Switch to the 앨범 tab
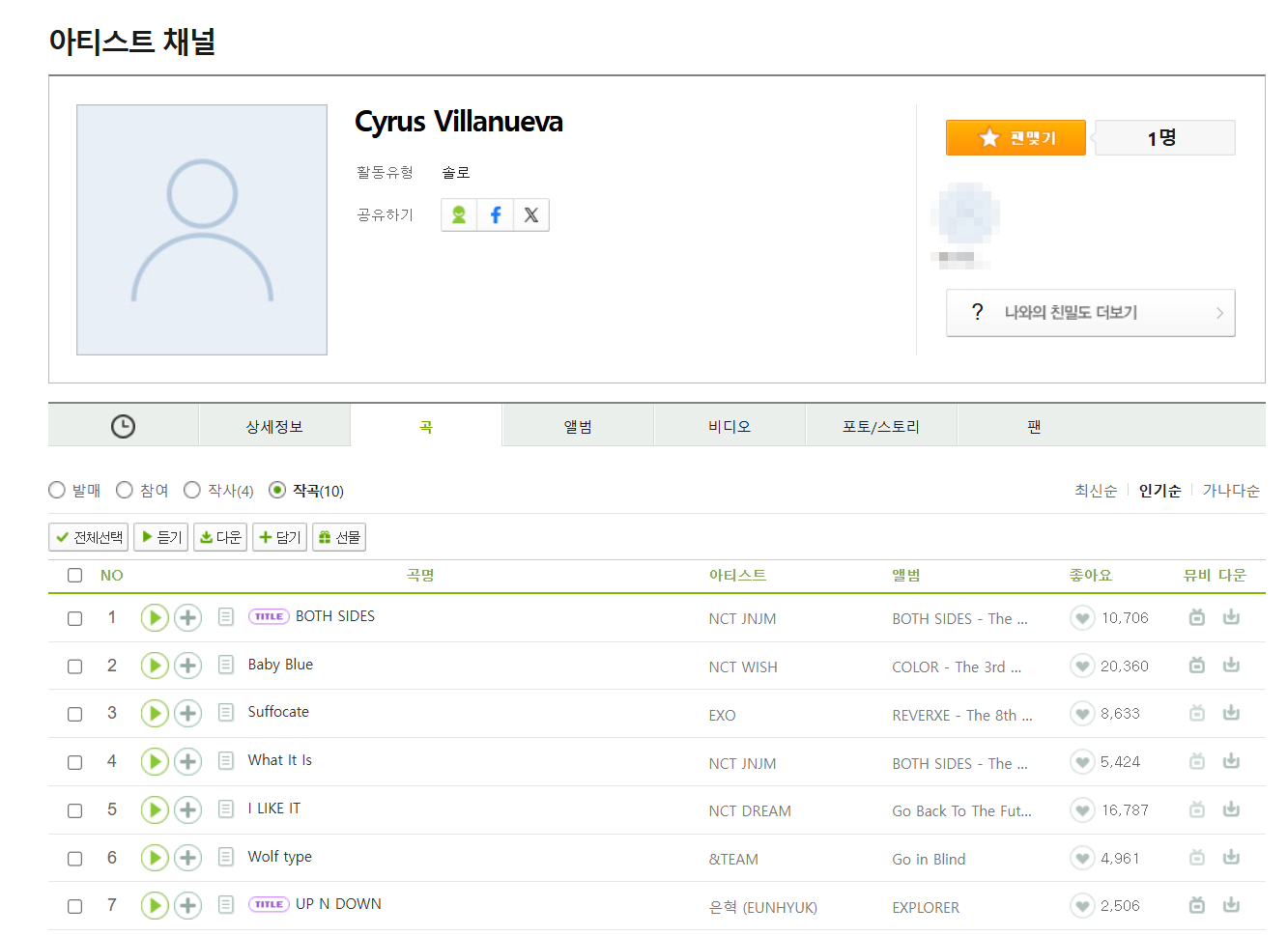This screenshot has height=936, width=1288. pyautogui.click(x=578, y=426)
